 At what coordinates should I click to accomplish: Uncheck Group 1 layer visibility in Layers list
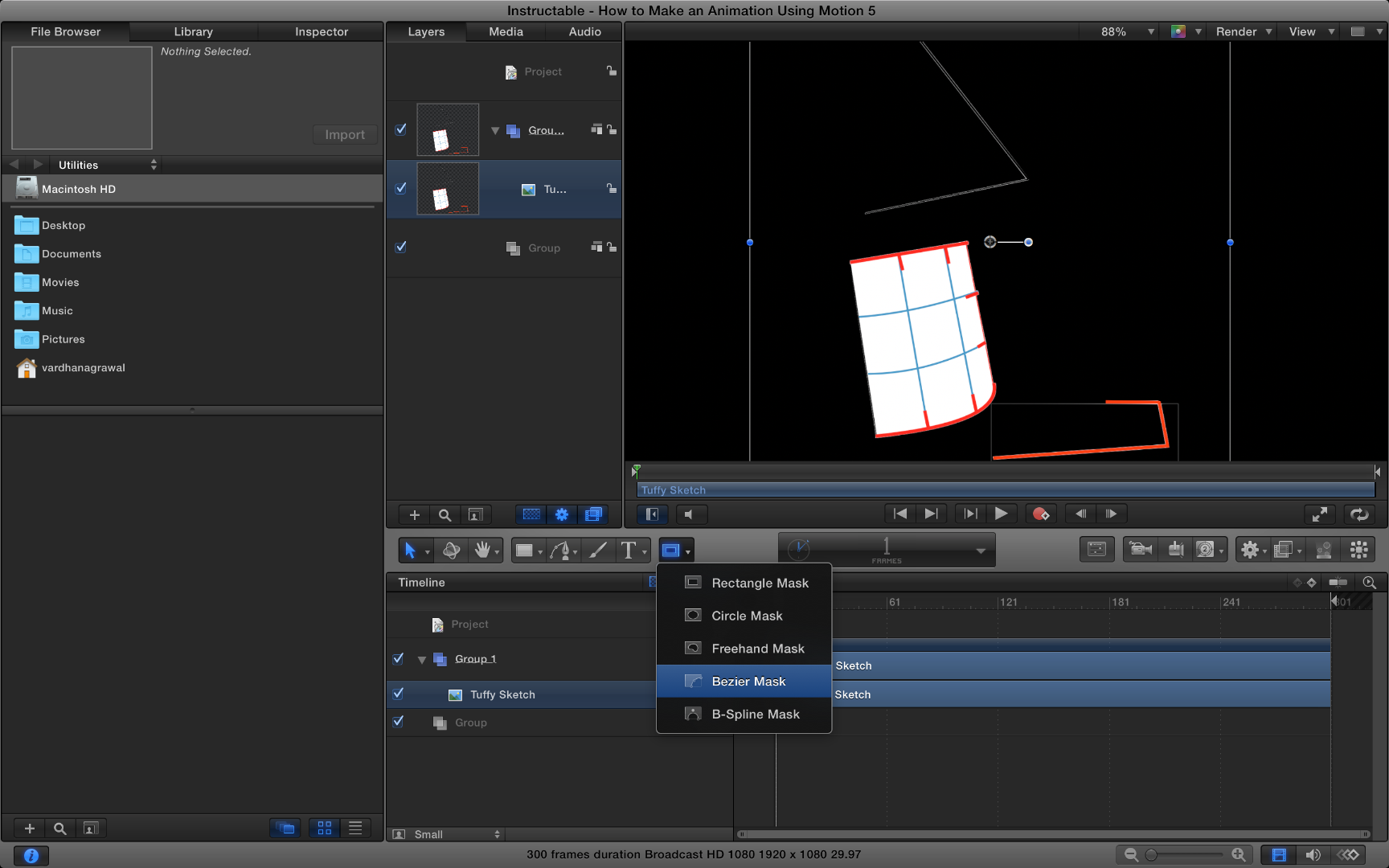(x=401, y=129)
